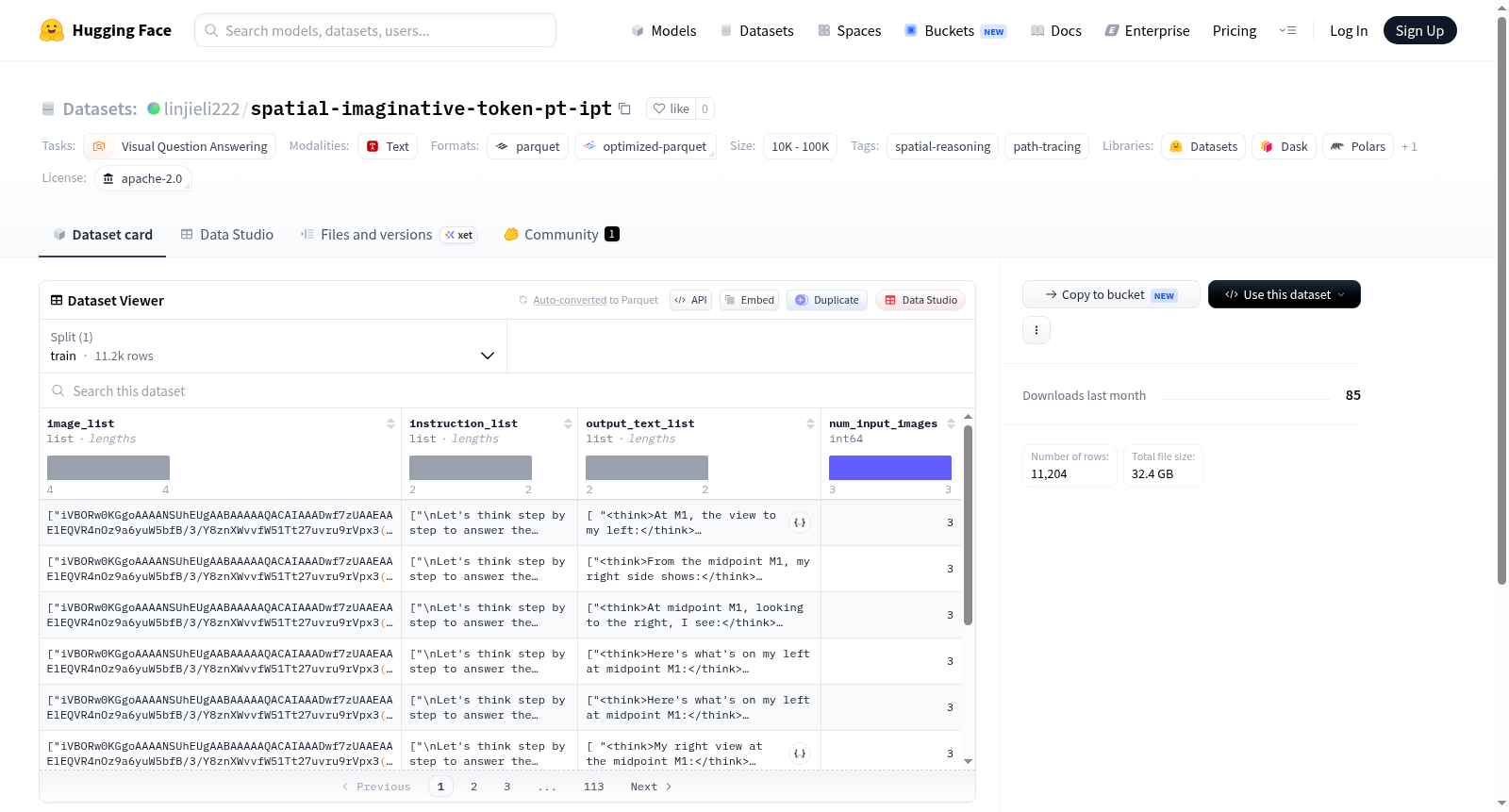The height and width of the screenshot is (812, 1509).
Task: Click the Datasets library tag
Action: tap(1203, 146)
